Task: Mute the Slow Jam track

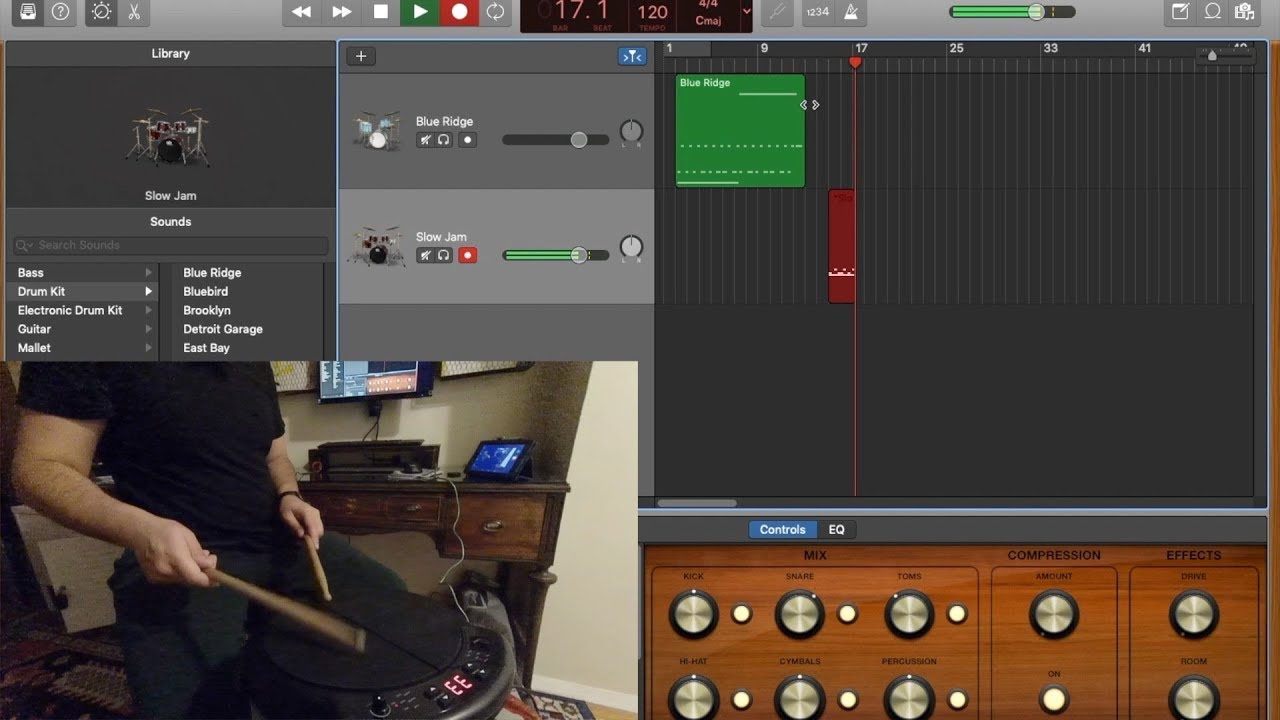Action: pos(425,255)
